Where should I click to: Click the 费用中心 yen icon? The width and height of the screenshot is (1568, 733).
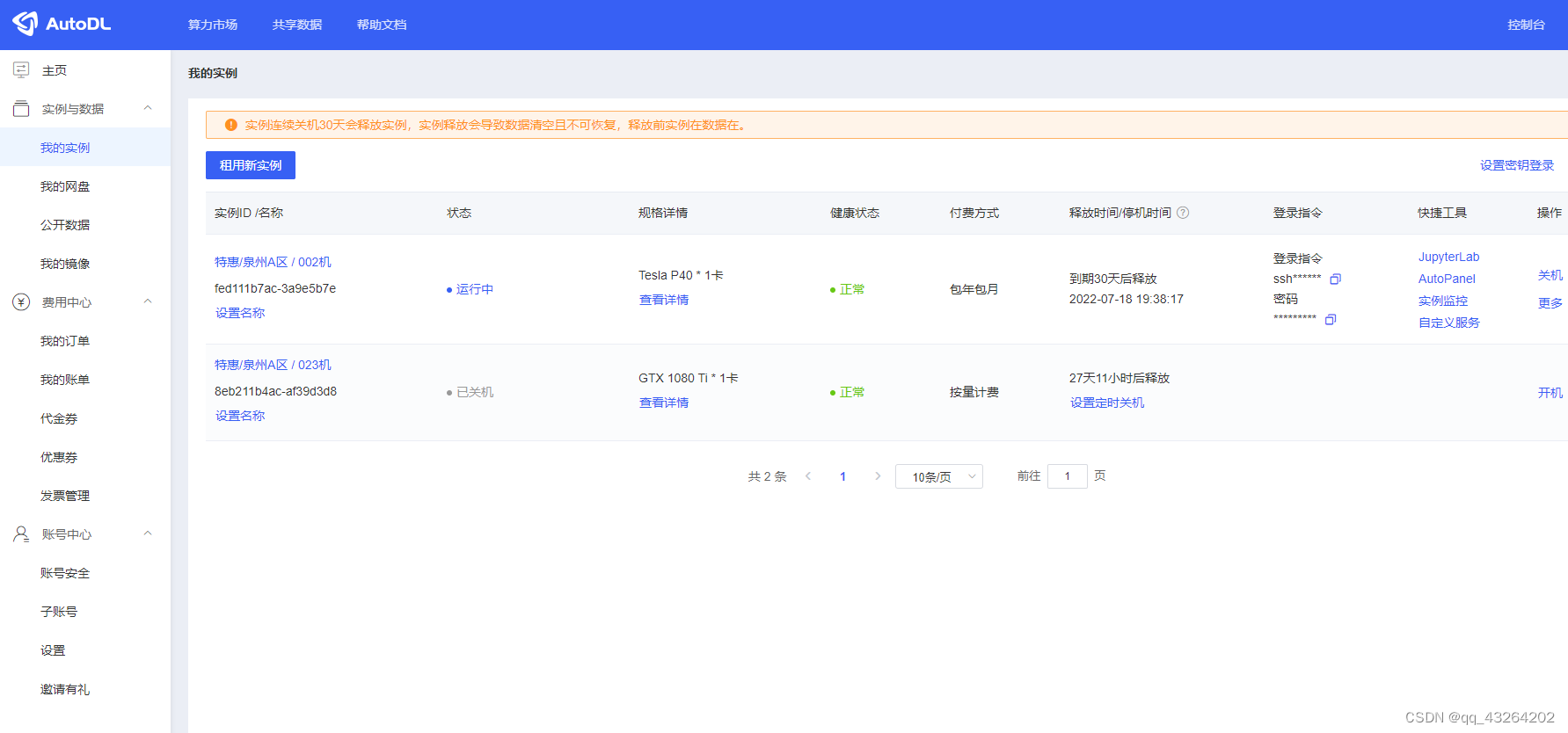coord(21,301)
